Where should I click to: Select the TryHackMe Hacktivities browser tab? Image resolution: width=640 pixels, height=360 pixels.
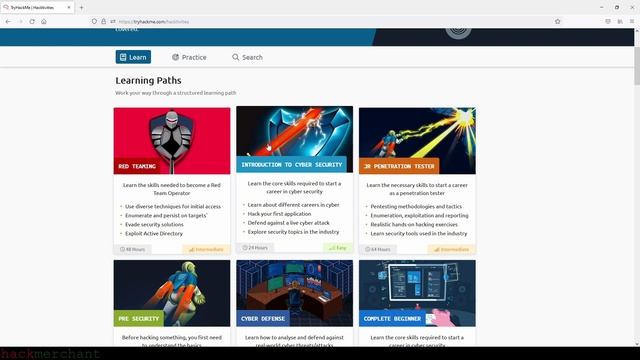tap(37, 7)
